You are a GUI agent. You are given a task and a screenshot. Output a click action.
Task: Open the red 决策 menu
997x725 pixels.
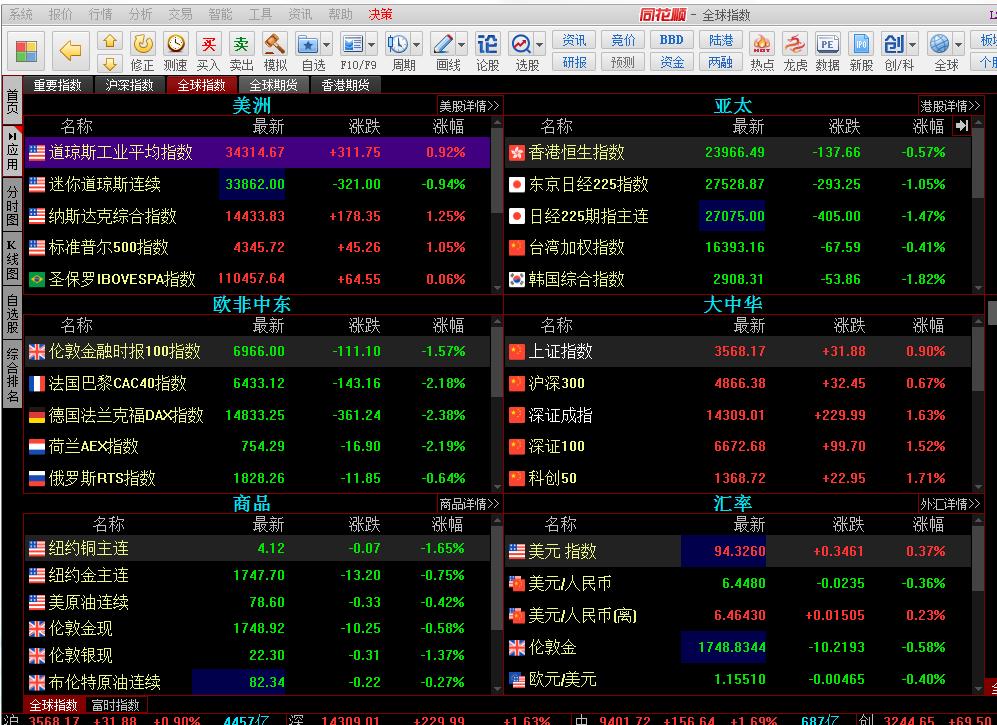click(x=380, y=14)
